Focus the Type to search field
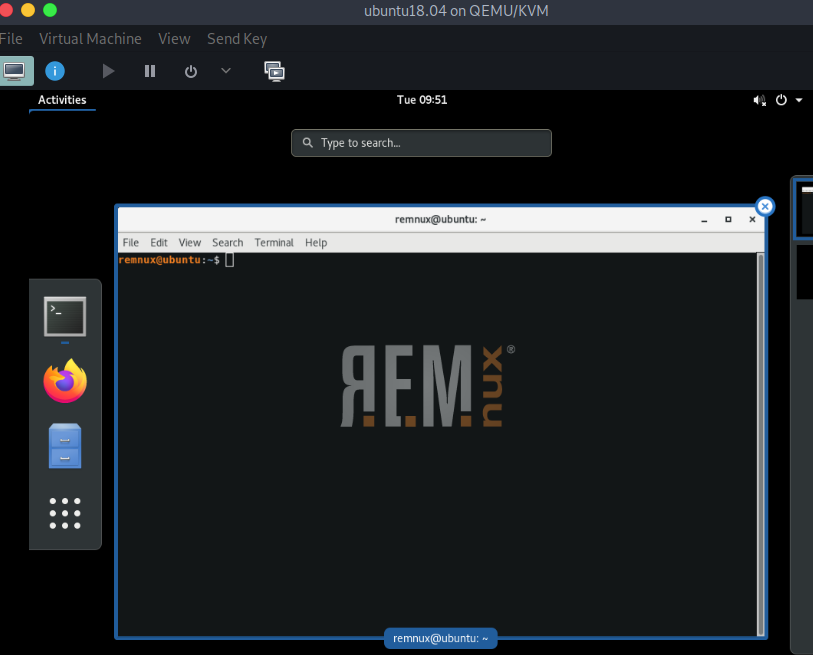This screenshot has height=655, width=813. coord(422,143)
